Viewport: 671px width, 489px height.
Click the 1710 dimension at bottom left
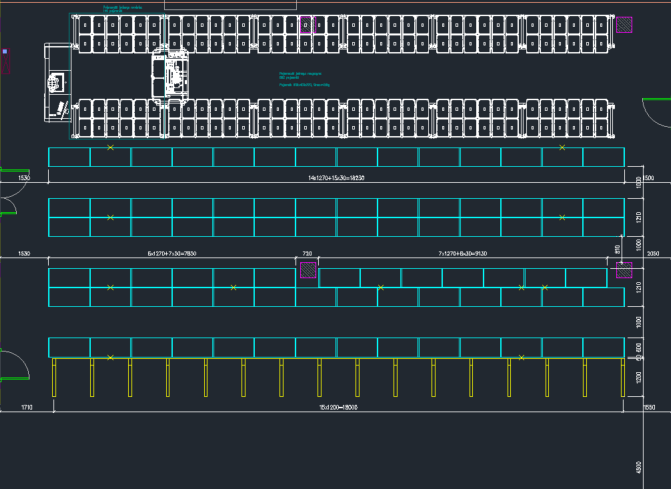[25, 407]
